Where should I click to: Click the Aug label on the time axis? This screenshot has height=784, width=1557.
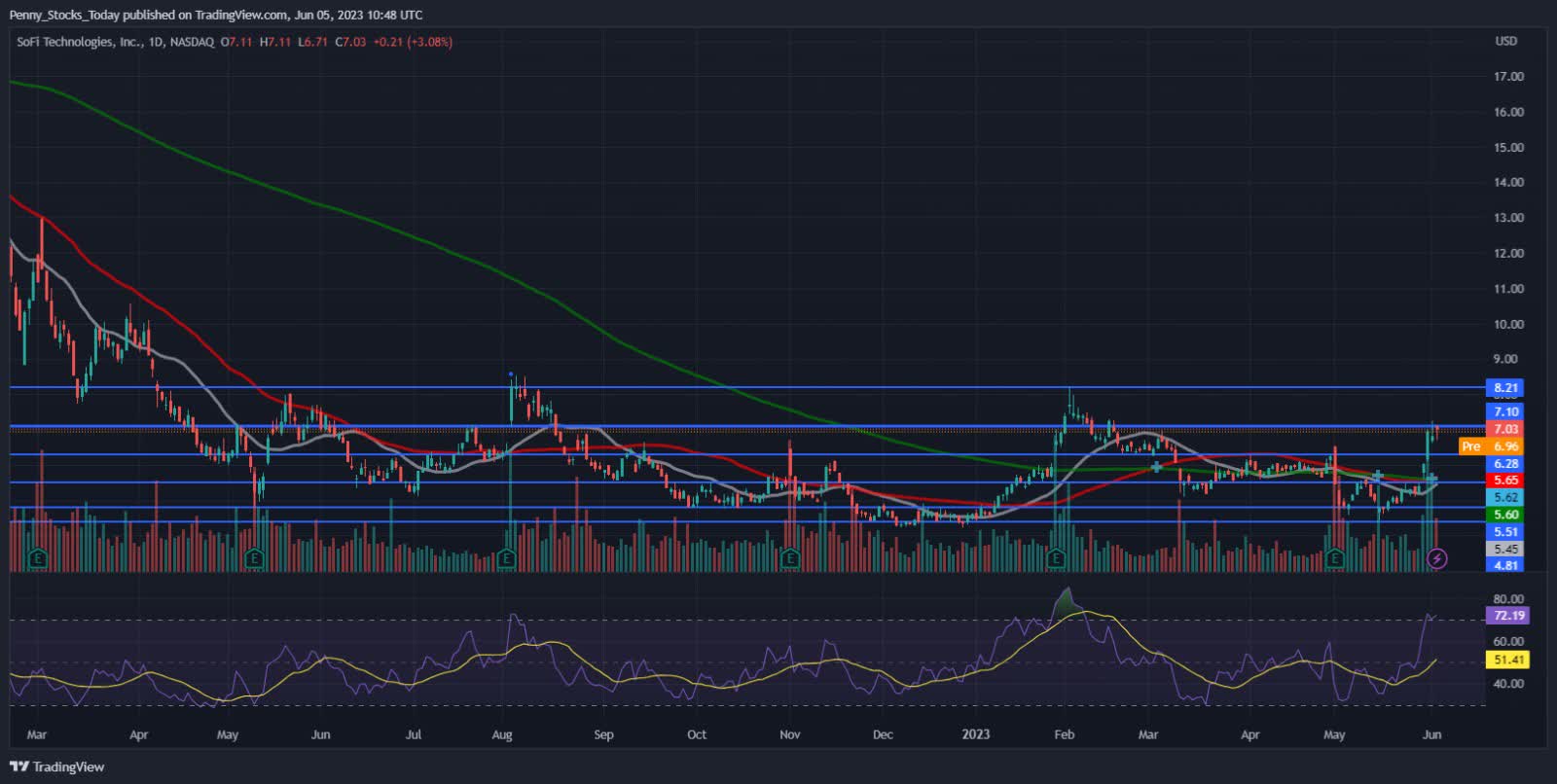[502, 734]
